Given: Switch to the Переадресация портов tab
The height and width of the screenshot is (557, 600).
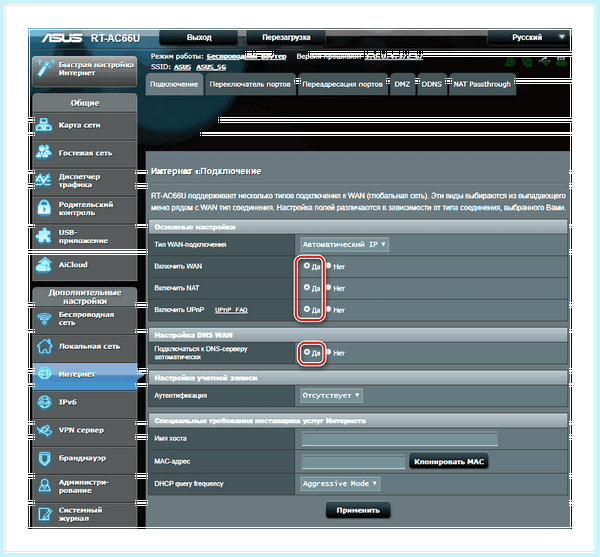Looking at the screenshot, I should click(x=342, y=84).
